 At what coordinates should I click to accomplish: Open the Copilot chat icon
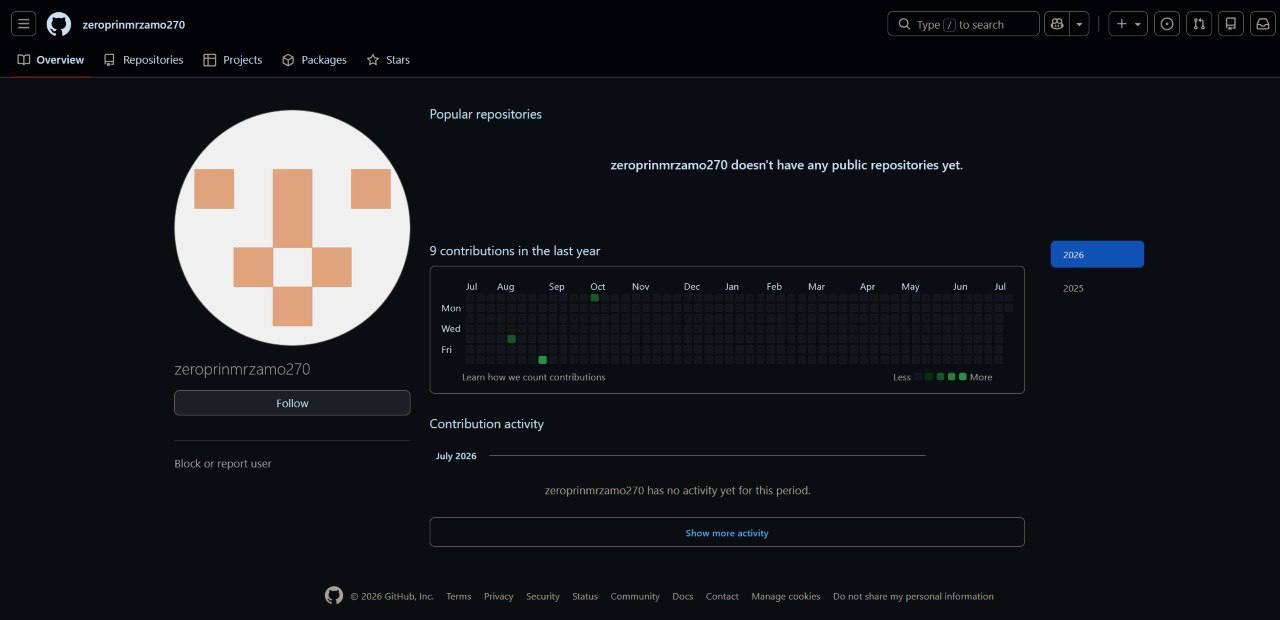click(x=1057, y=24)
